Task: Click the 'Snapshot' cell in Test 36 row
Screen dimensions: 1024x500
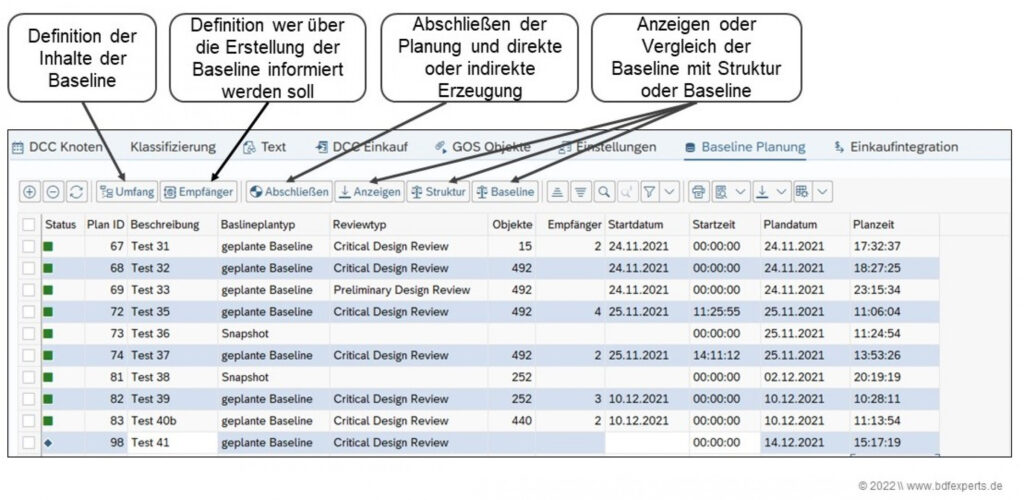Action: tap(274, 334)
